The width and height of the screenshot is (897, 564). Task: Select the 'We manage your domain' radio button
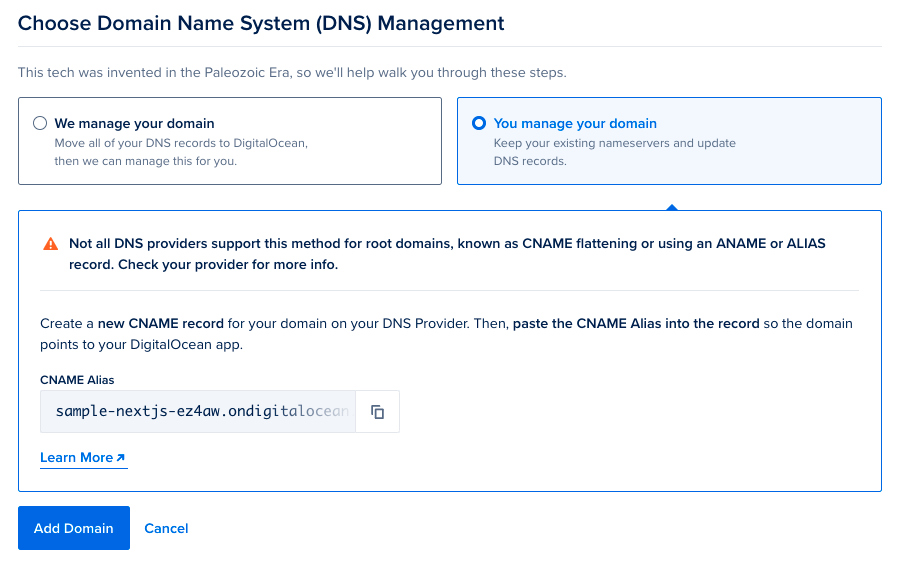(x=40, y=123)
